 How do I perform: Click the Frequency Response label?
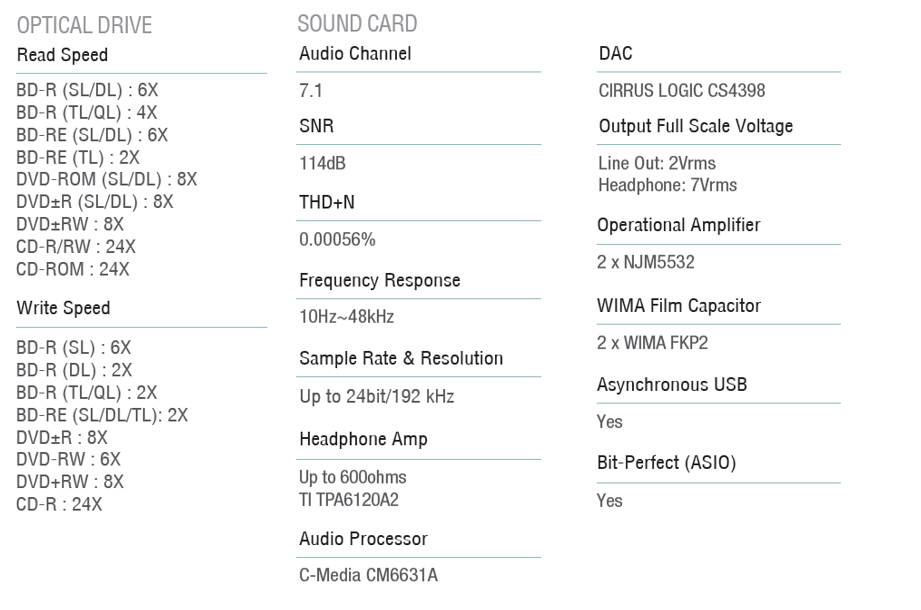[x=379, y=280]
